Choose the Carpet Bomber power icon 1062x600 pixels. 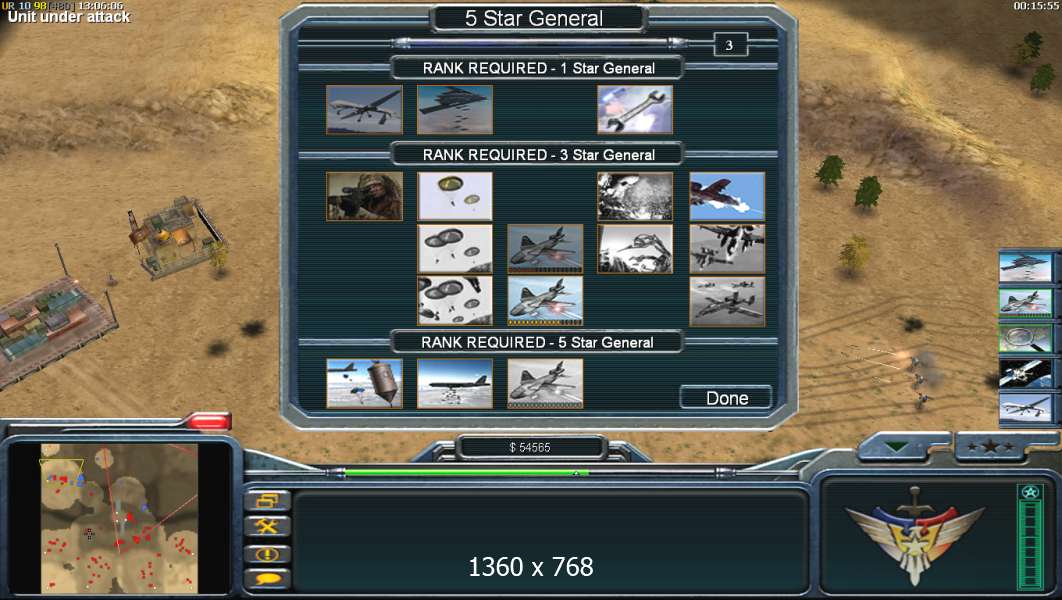click(x=455, y=110)
